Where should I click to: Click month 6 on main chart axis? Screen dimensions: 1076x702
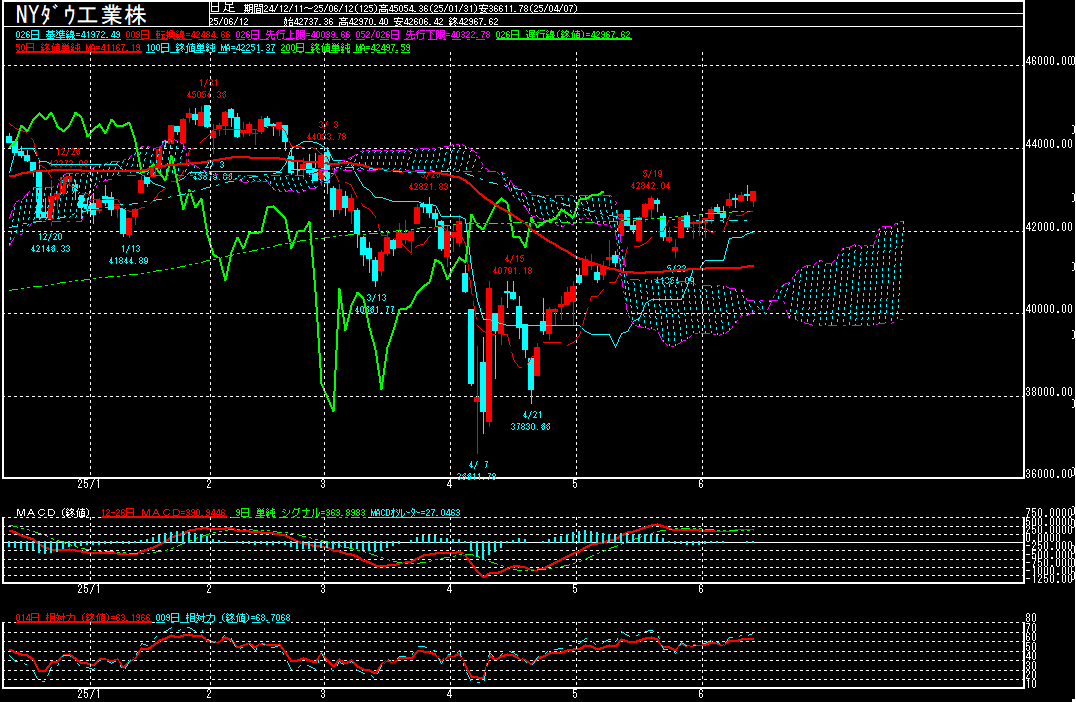(701, 484)
